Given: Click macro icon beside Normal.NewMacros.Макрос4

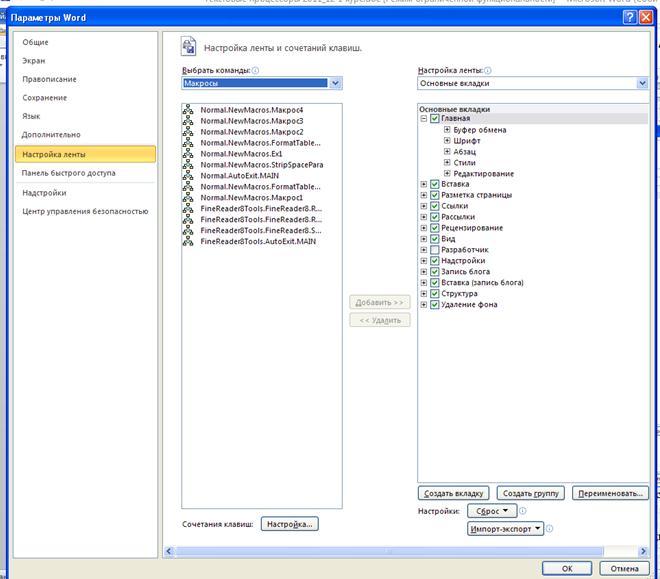Looking at the screenshot, I should pos(188,110).
